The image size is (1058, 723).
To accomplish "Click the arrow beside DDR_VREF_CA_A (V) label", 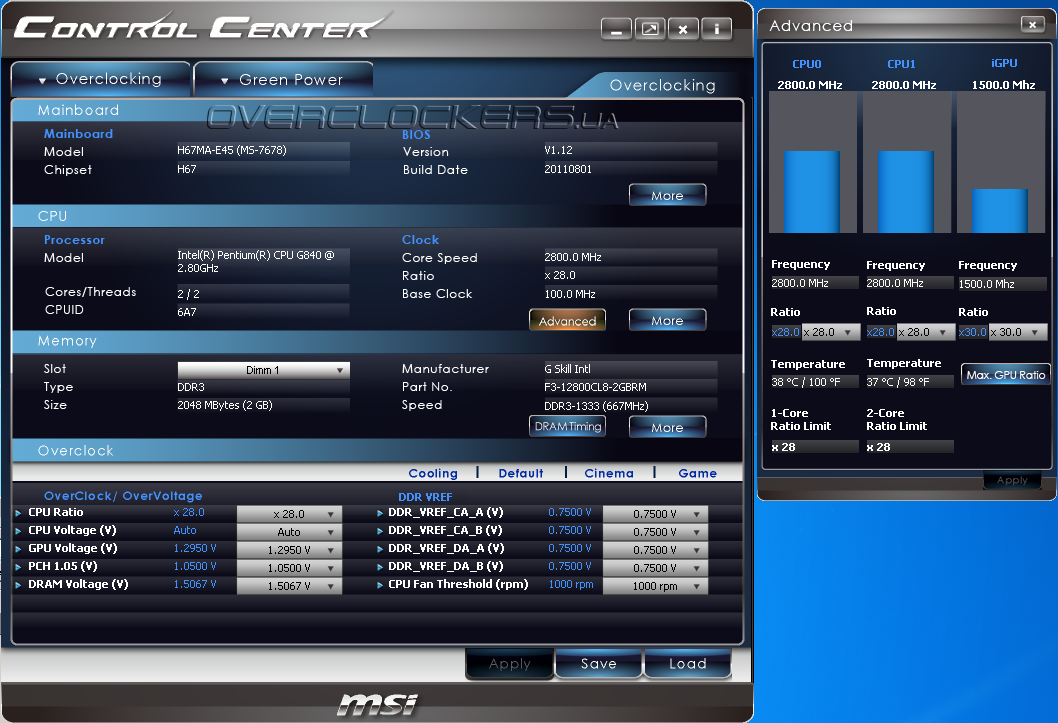I will click(x=380, y=513).
